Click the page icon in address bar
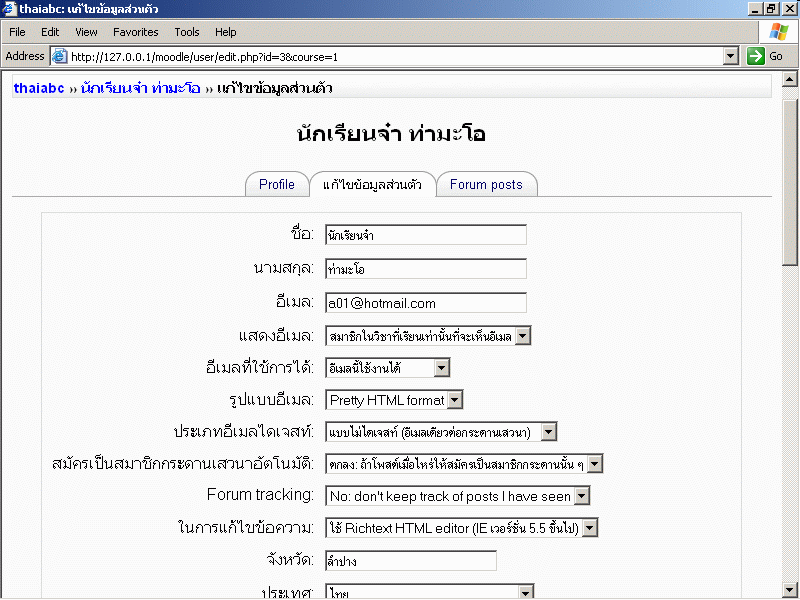 pyautogui.click(x=59, y=56)
